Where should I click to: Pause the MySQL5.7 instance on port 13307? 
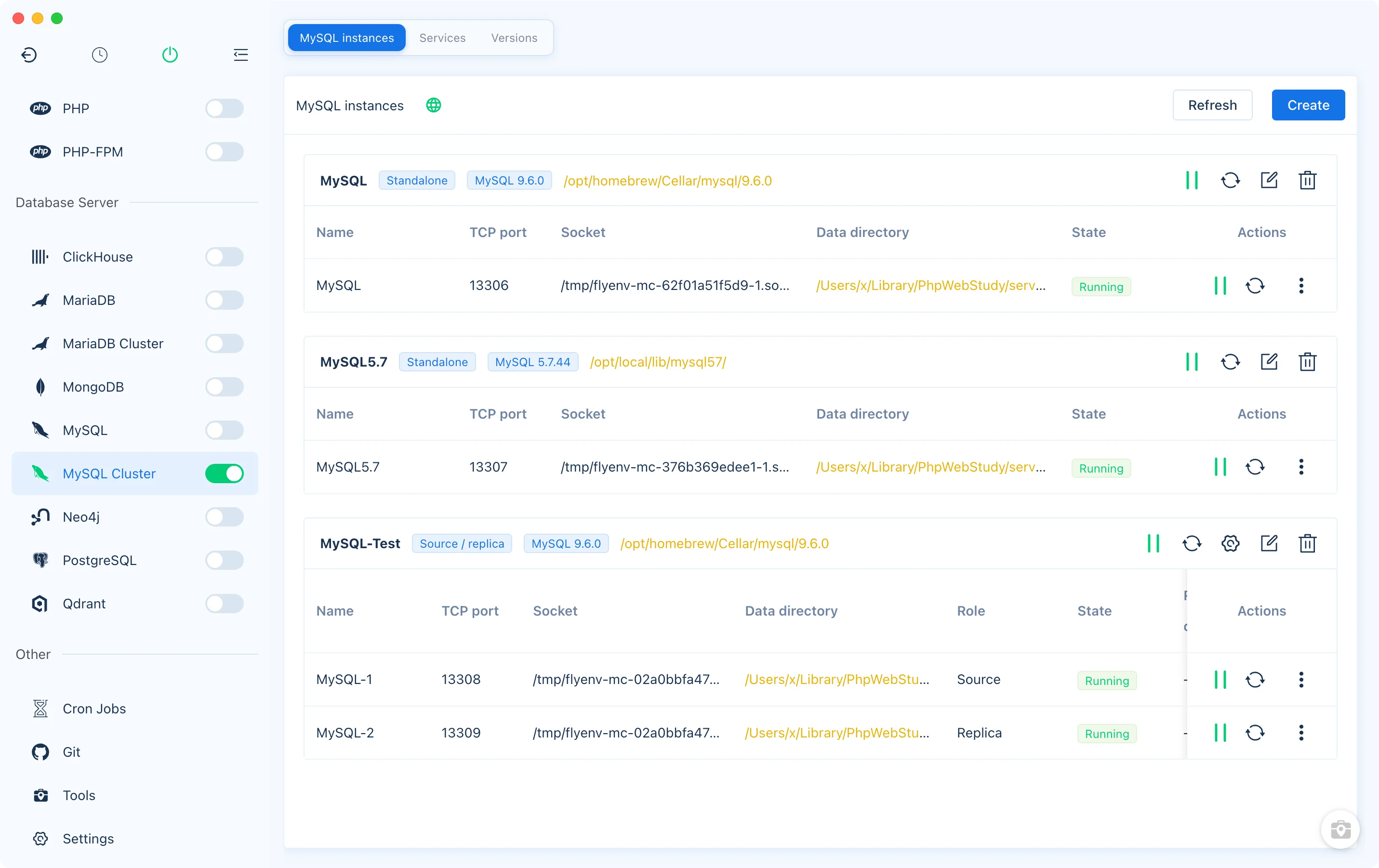[x=1220, y=467]
